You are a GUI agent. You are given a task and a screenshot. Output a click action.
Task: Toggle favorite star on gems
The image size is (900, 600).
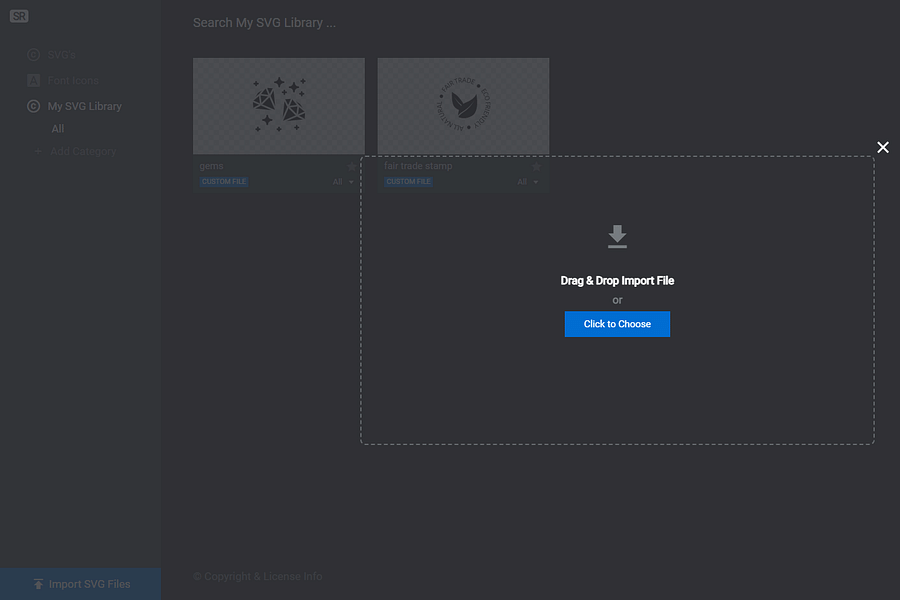click(351, 166)
